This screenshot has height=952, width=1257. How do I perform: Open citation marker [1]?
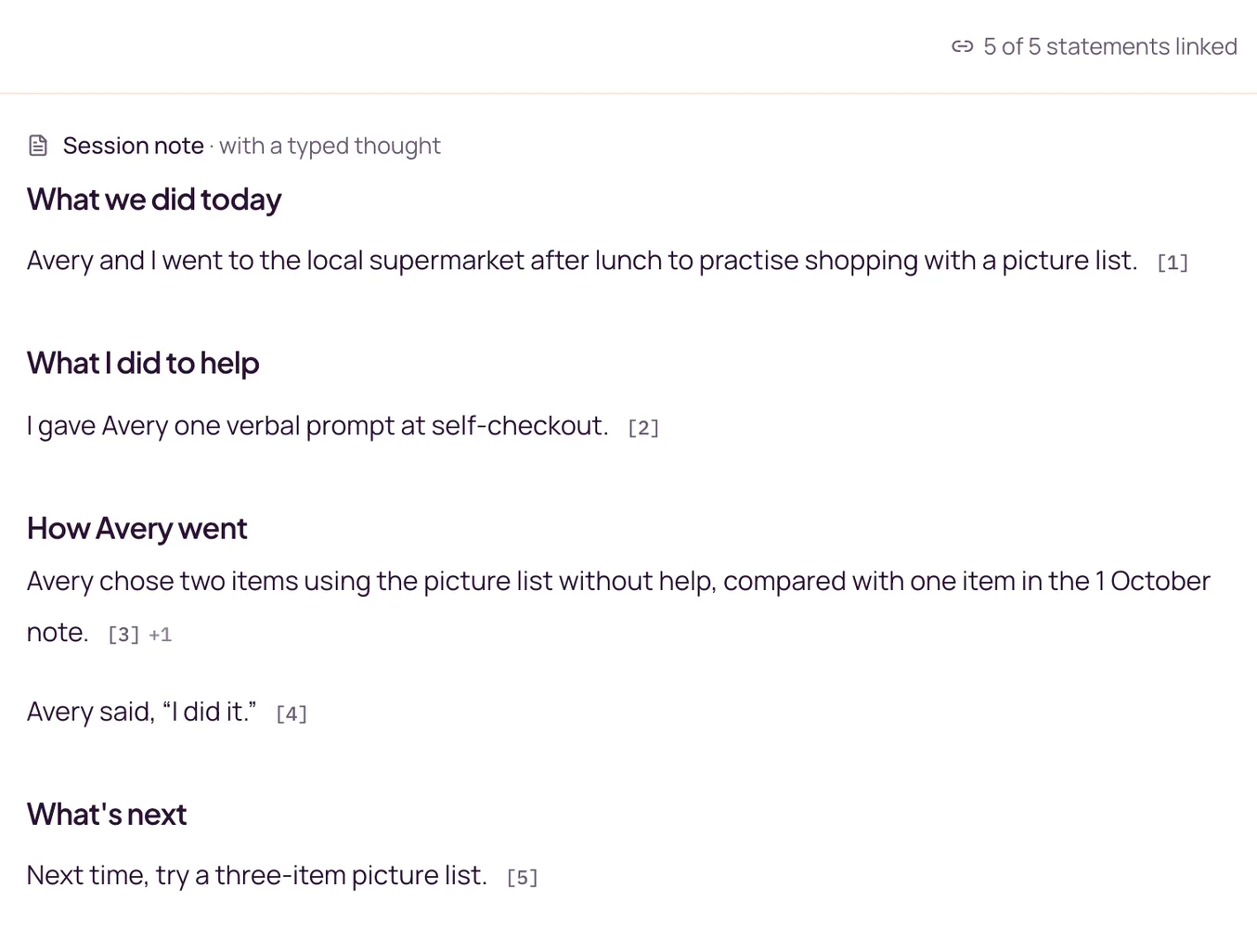tap(1173, 263)
